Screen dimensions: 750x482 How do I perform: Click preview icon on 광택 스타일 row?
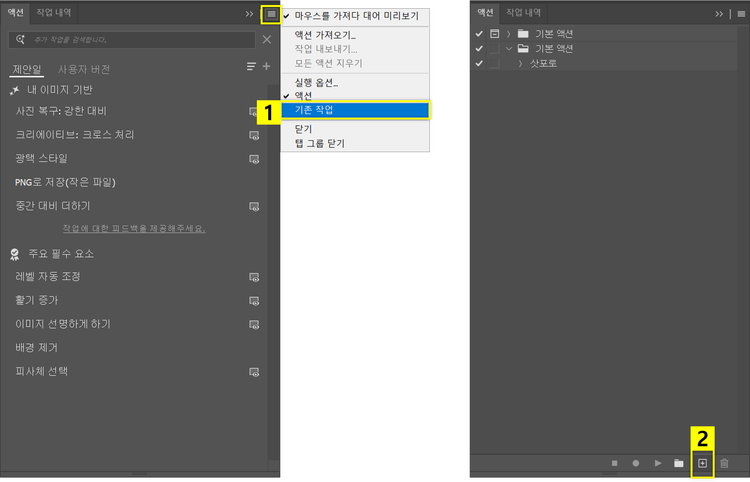(254, 159)
